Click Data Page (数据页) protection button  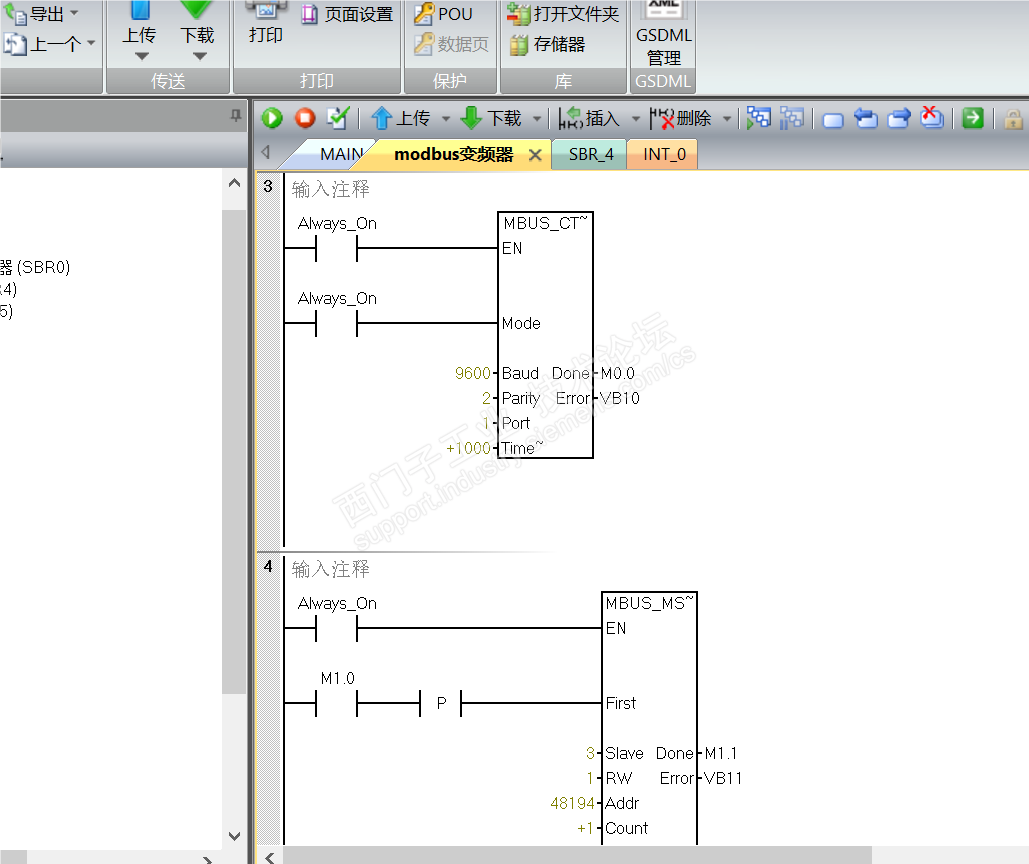tap(452, 44)
